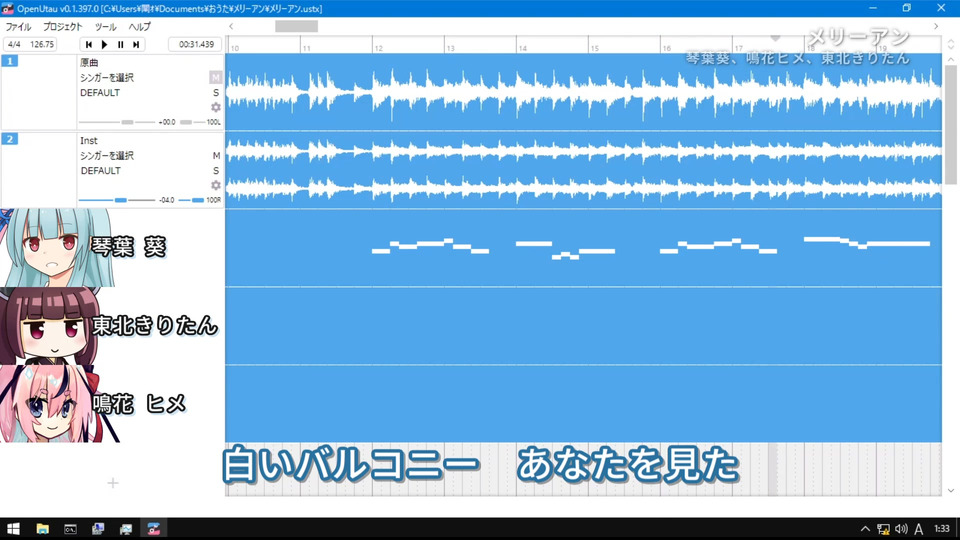Image resolution: width=960 pixels, height=540 pixels.
Task: Open the ツール menu
Action: 105,26
